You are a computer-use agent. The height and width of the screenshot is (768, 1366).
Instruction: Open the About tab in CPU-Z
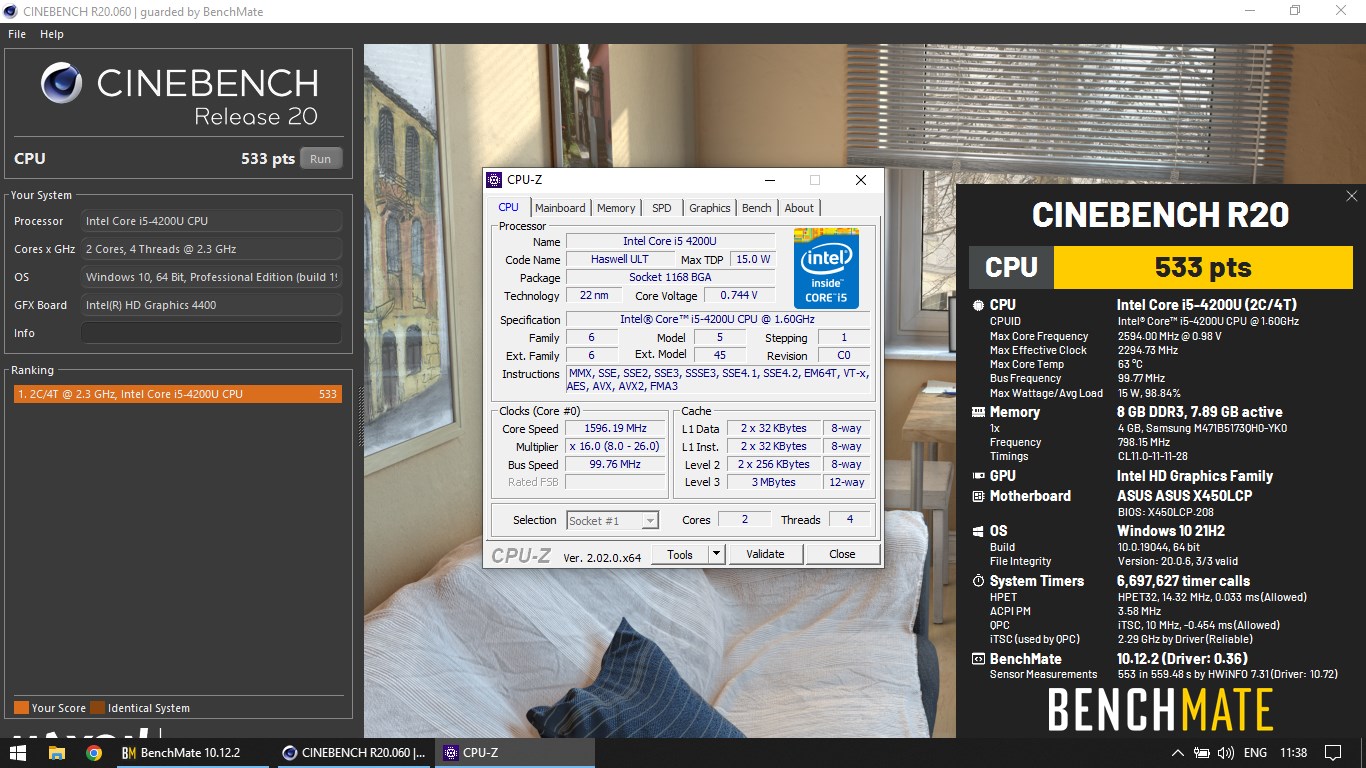coord(799,208)
